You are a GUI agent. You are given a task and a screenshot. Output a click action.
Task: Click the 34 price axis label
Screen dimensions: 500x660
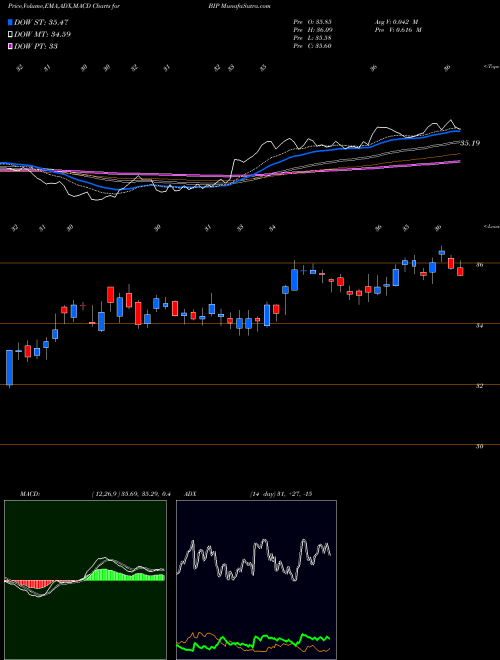479,325
